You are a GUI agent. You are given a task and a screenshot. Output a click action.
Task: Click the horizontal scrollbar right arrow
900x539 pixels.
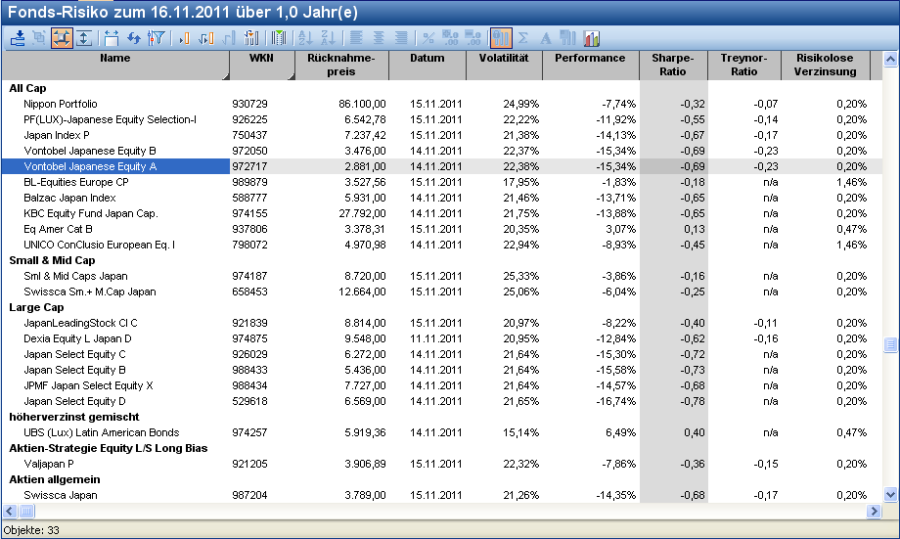click(x=875, y=511)
